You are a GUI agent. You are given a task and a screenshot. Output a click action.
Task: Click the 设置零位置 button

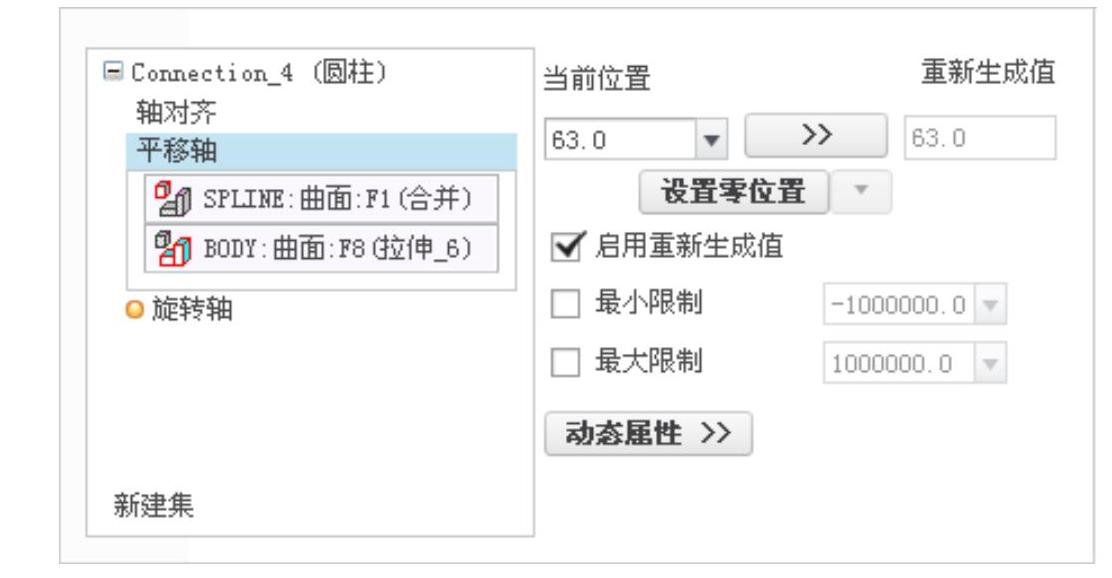click(733, 191)
